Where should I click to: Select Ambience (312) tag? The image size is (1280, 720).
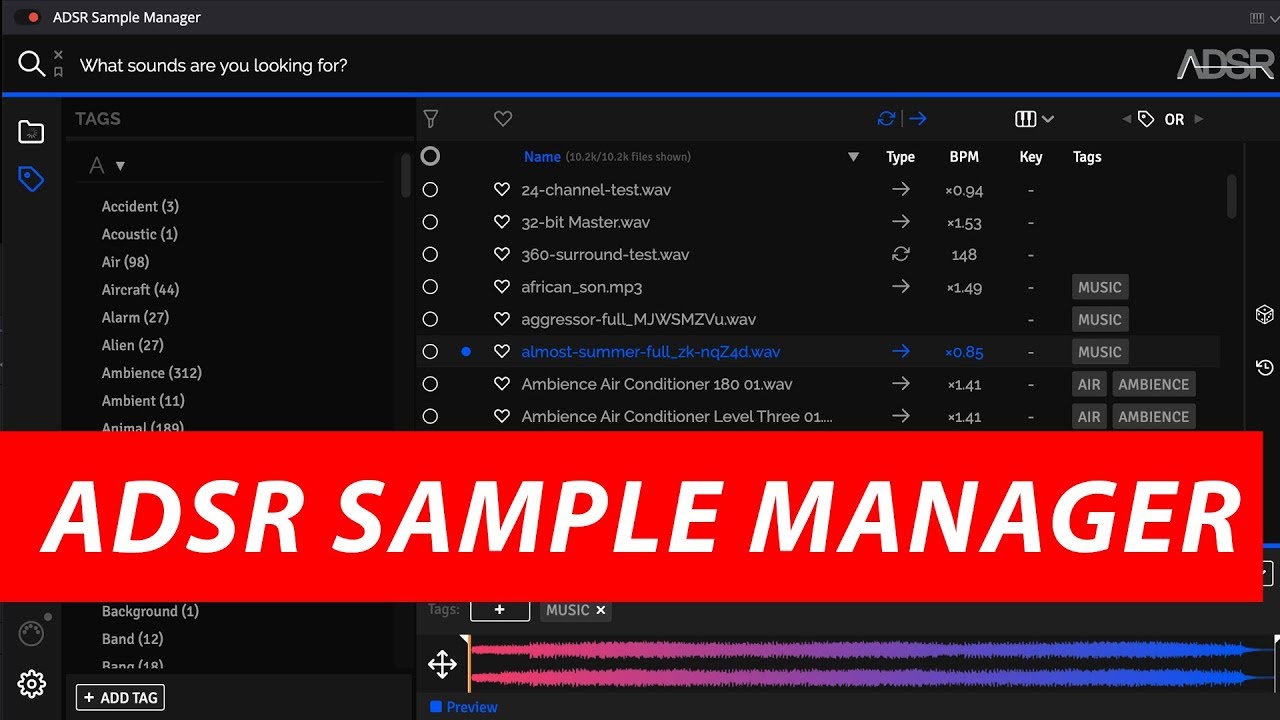pyautogui.click(x=152, y=373)
